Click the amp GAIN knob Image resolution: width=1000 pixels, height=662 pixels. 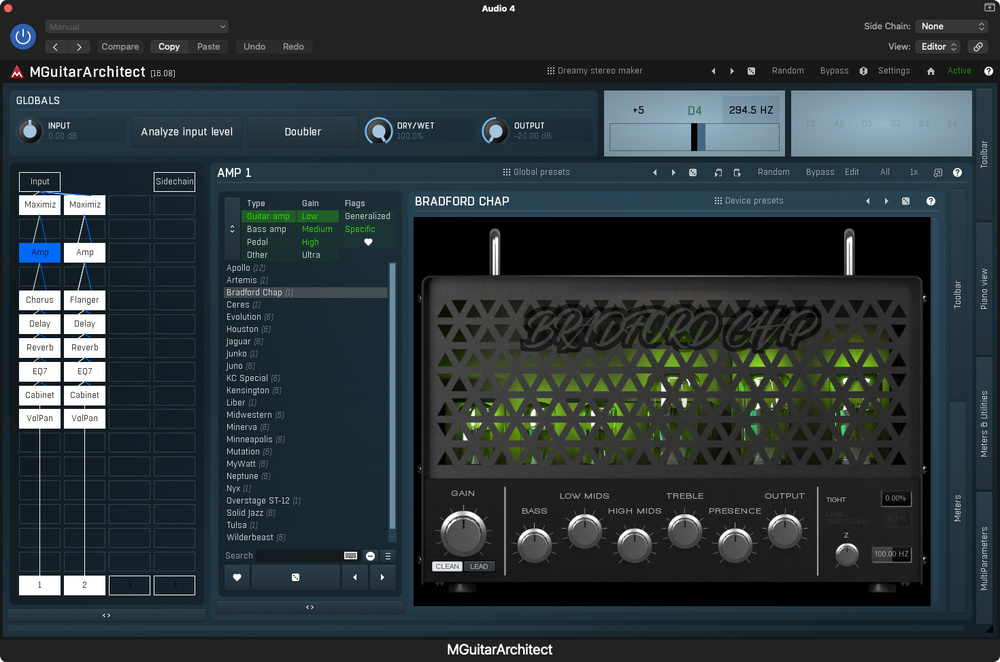tap(462, 534)
